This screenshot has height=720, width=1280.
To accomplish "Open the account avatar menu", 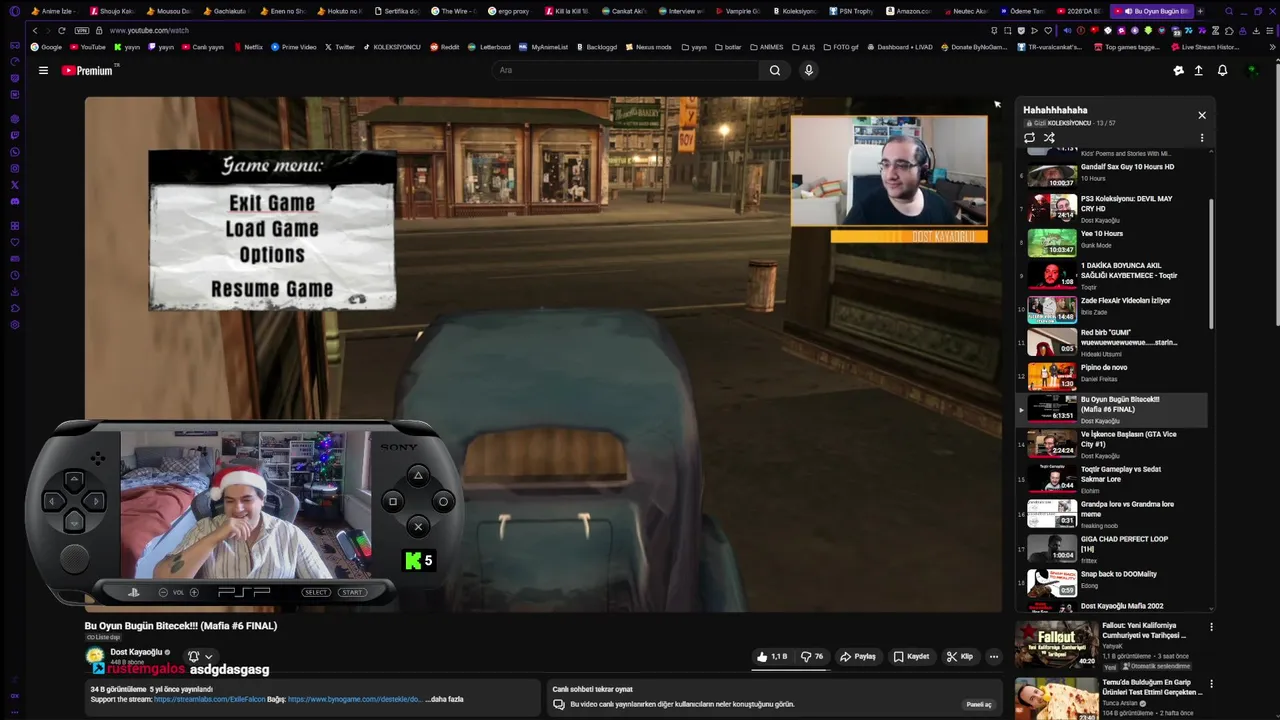I will click(x=1252, y=70).
